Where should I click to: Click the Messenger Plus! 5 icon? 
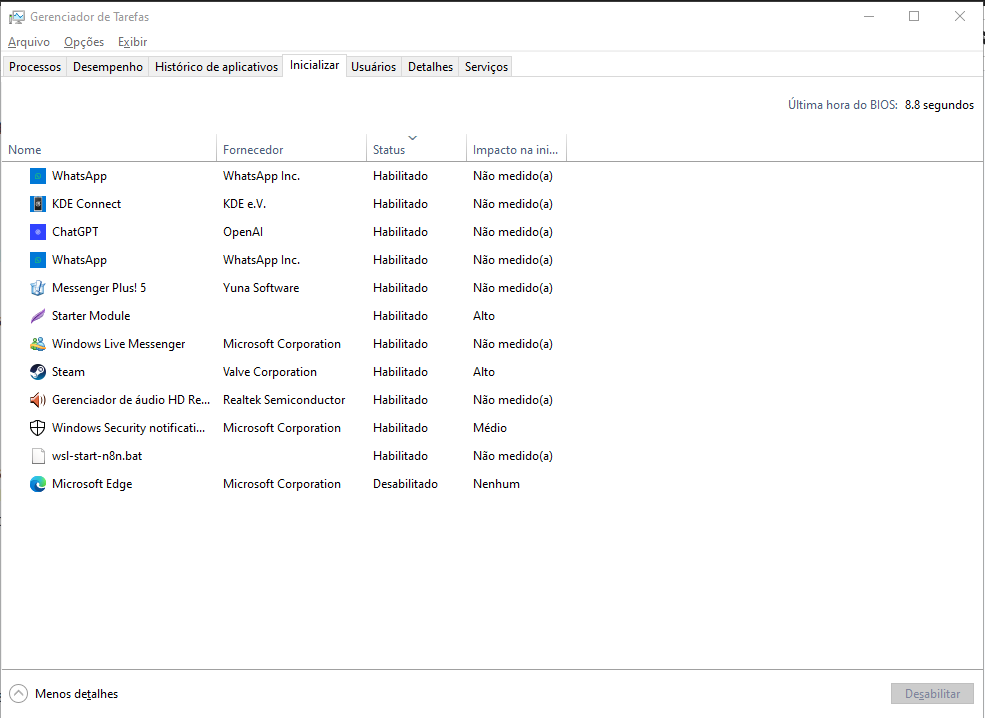(x=38, y=288)
